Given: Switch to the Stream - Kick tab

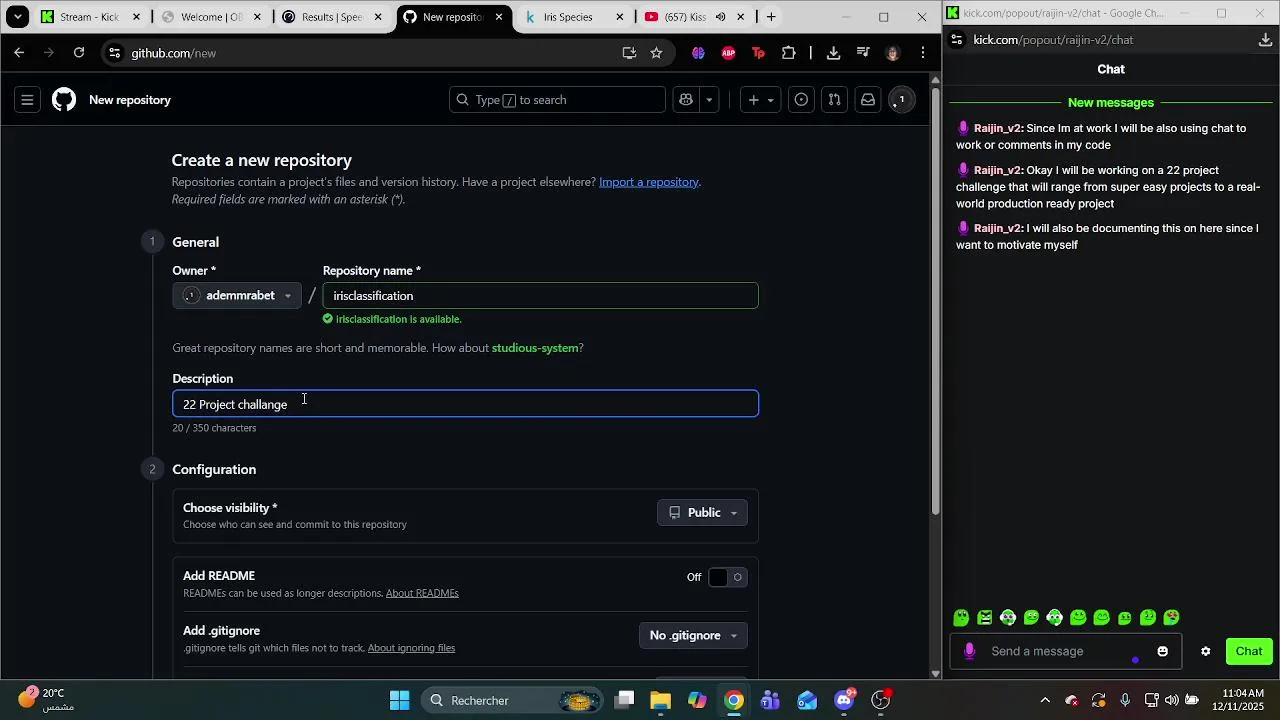Looking at the screenshot, I should pyautogui.click(x=91, y=17).
